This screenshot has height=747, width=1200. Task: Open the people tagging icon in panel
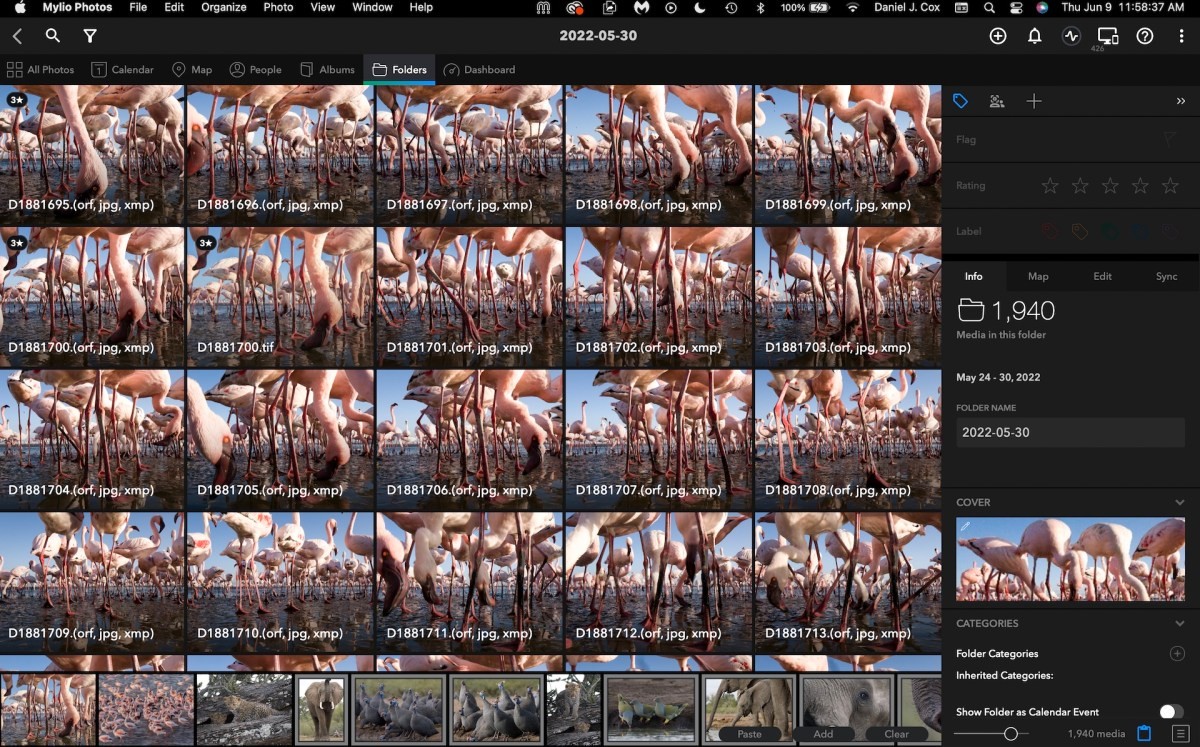pyautogui.click(x=997, y=101)
